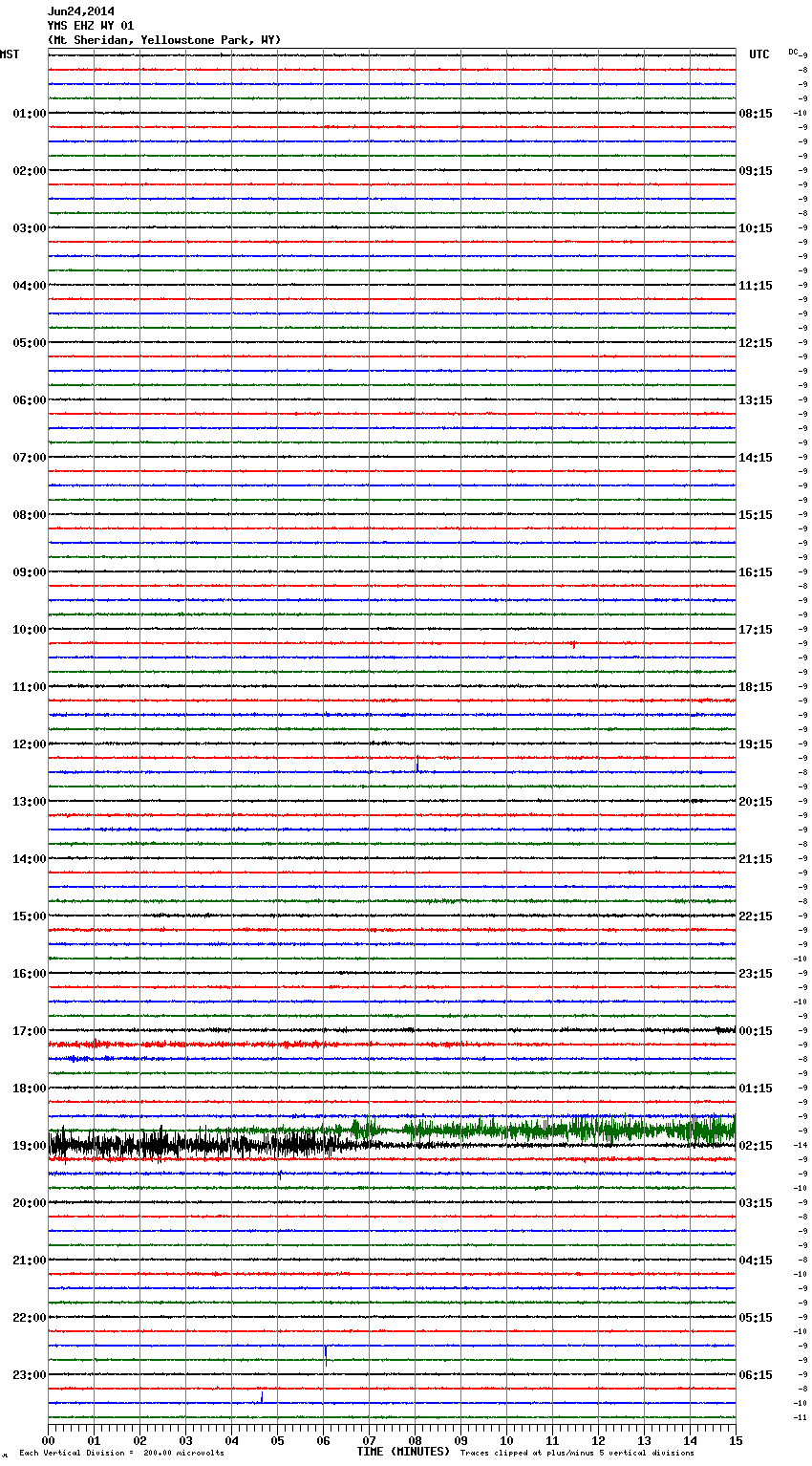The height and width of the screenshot is (1466, 812).
Task: Select the 21:00 MST row label
Action: click(29, 1261)
